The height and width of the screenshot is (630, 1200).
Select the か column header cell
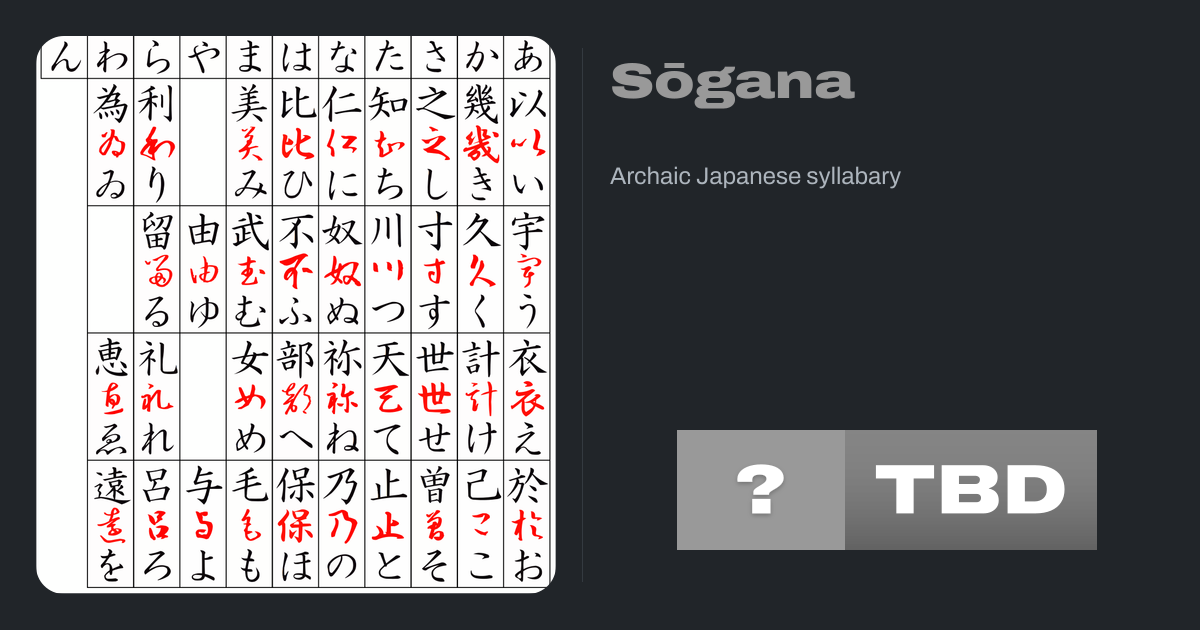[x=481, y=60]
